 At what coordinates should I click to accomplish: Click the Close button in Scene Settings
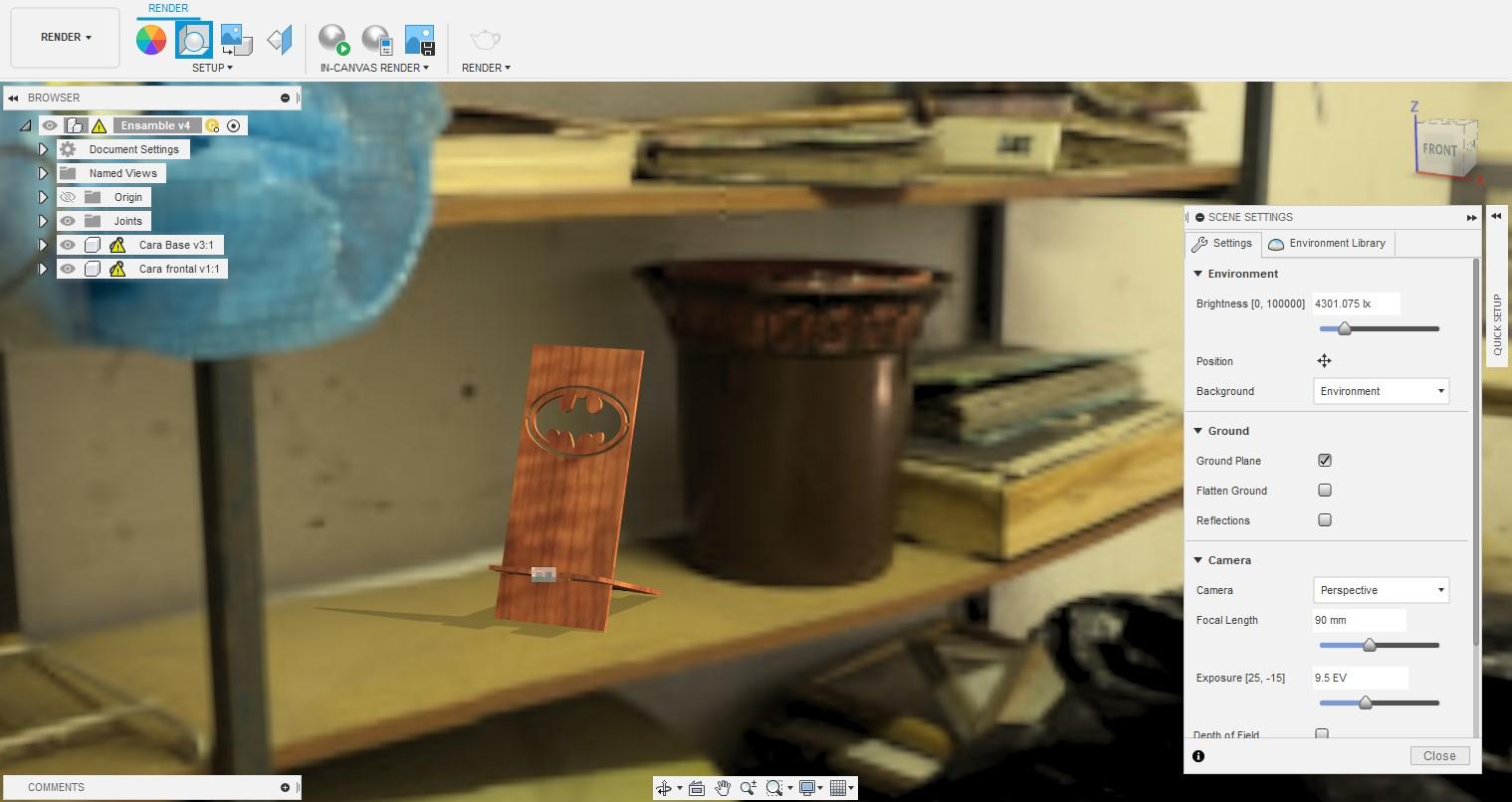click(x=1438, y=755)
